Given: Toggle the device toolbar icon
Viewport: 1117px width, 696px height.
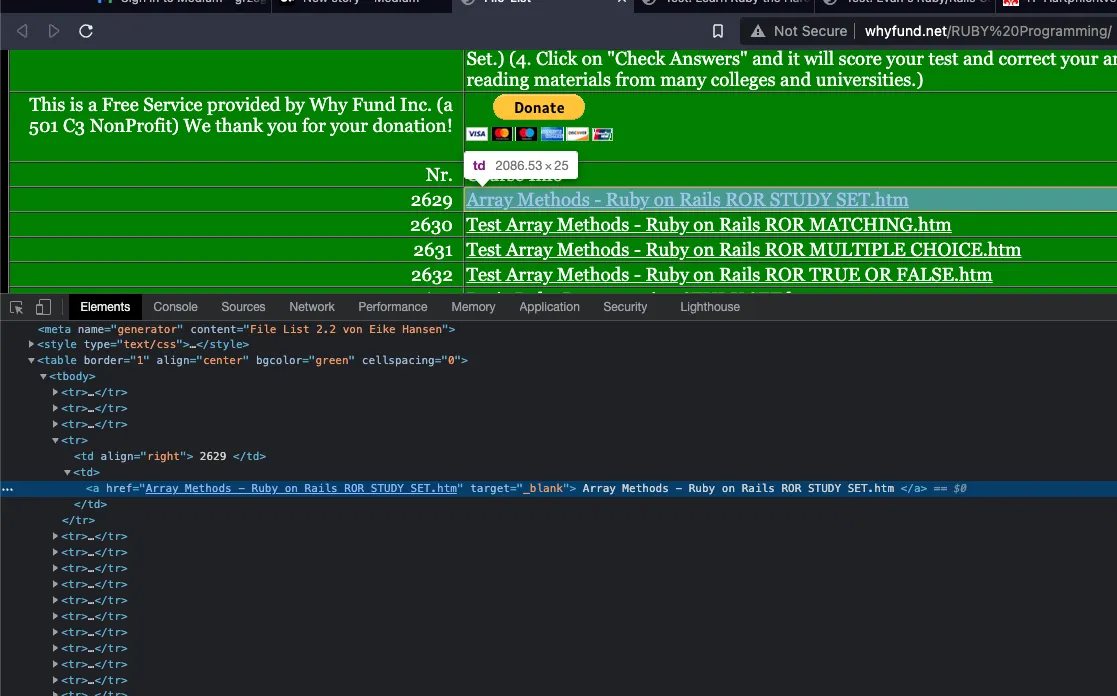Looking at the screenshot, I should (43, 307).
